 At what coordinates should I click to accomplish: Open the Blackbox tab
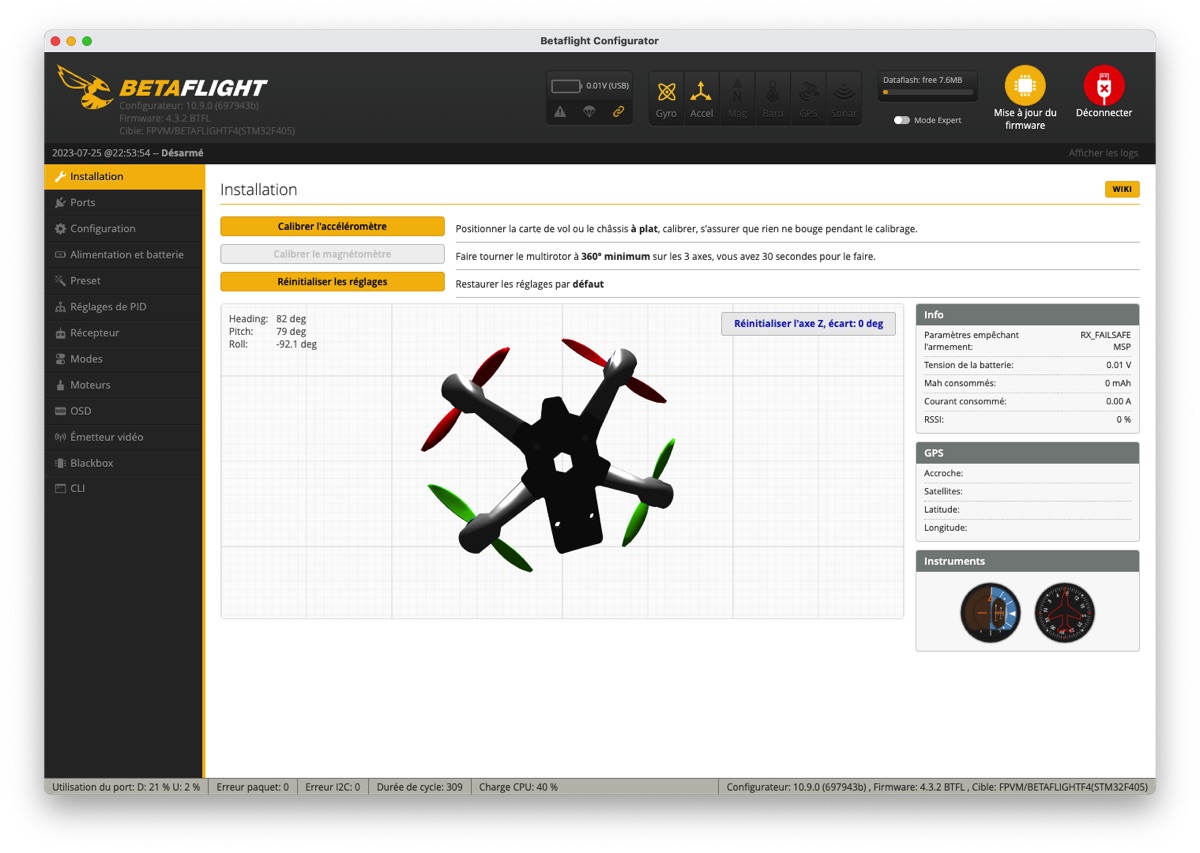pyautogui.click(x=123, y=462)
